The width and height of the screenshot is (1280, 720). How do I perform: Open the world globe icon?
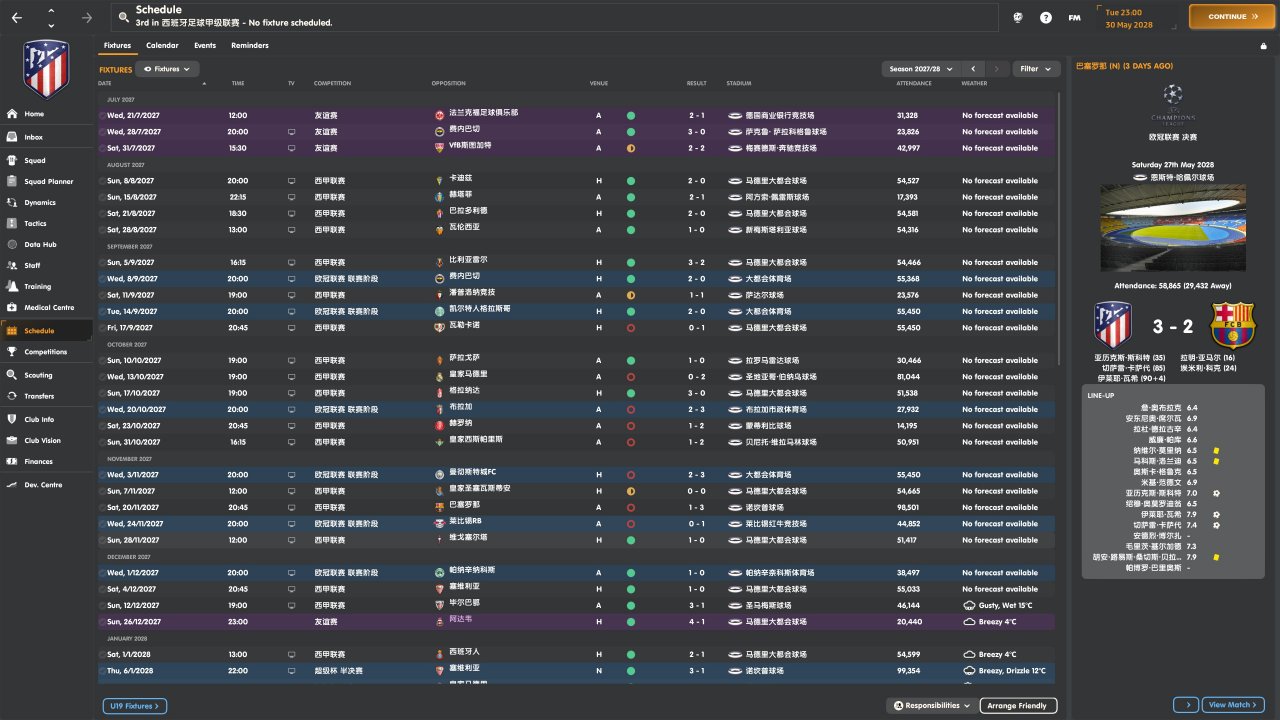[x=1018, y=18]
